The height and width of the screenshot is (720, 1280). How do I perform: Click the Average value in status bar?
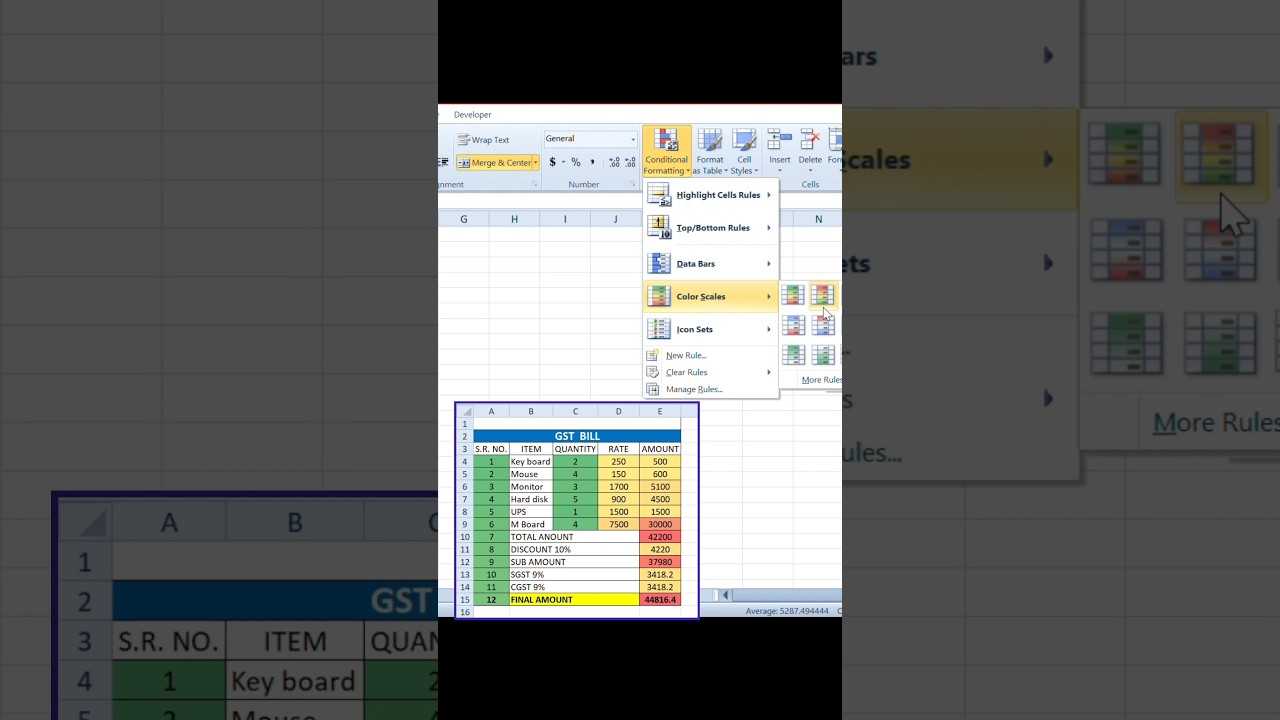787,611
